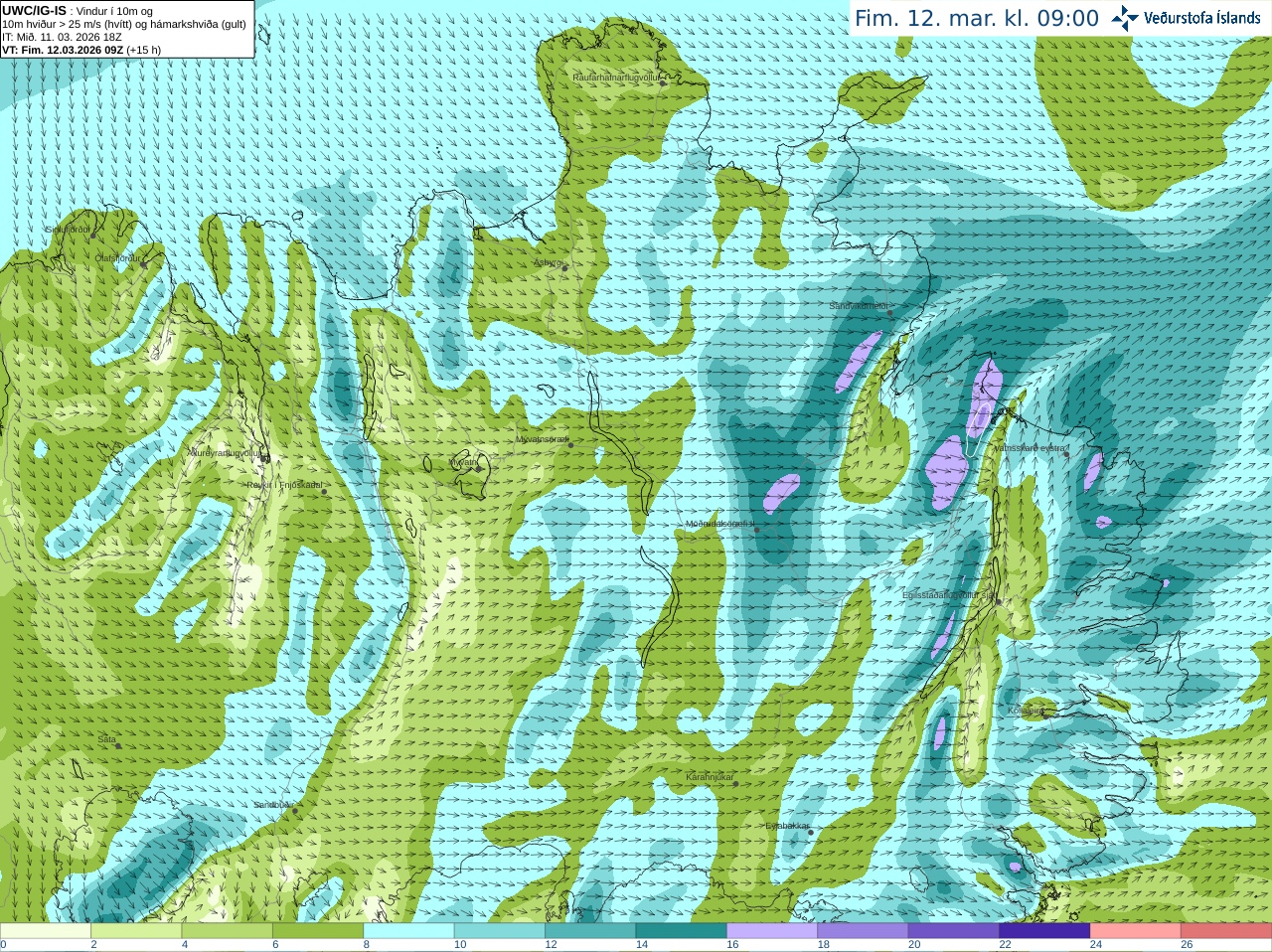Click the Veðurstofa Íslands logo icon
The height and width of the screenshot is (952, 1272).
coord(1125,18)
